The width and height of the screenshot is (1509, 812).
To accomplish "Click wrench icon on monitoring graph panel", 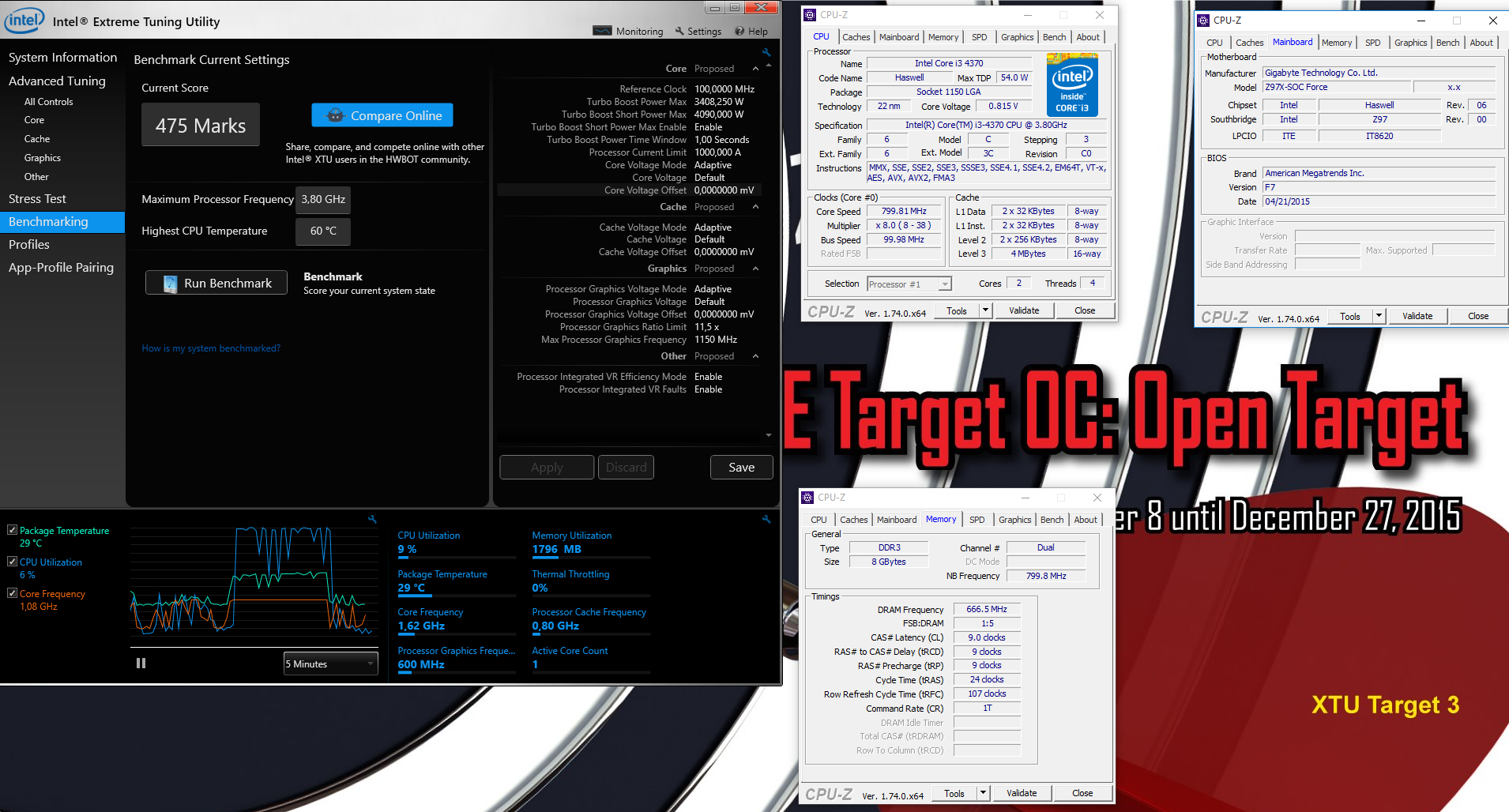I will tap(372, 519).
